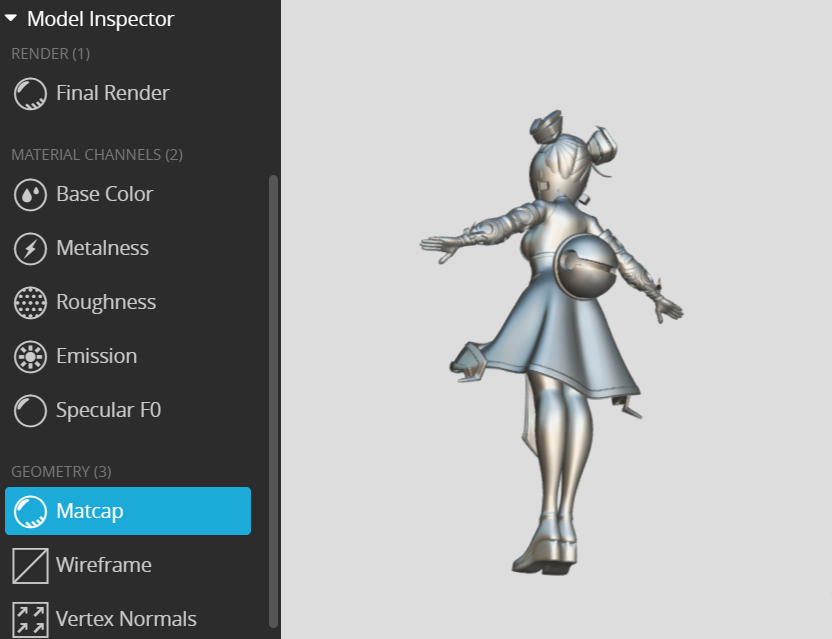The image size is (832, 639).
Task: Click the Matcap sphere icon
Action: pos(30,512)
